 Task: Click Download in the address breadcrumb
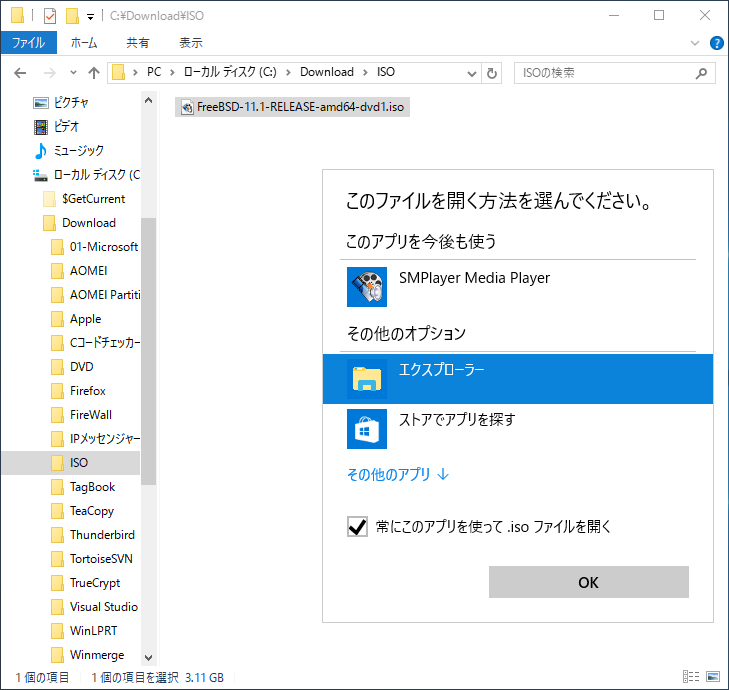click(327, 72)
